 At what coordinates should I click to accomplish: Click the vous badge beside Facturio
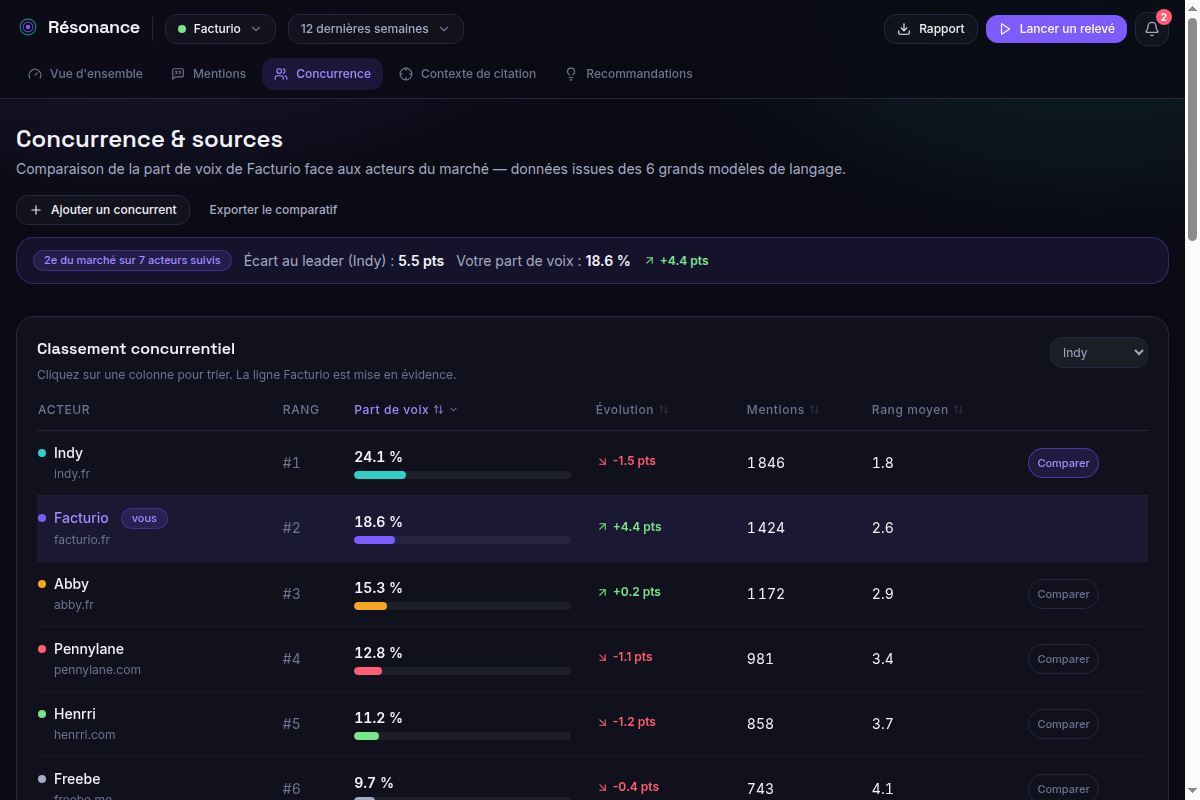tap(144, 518)
